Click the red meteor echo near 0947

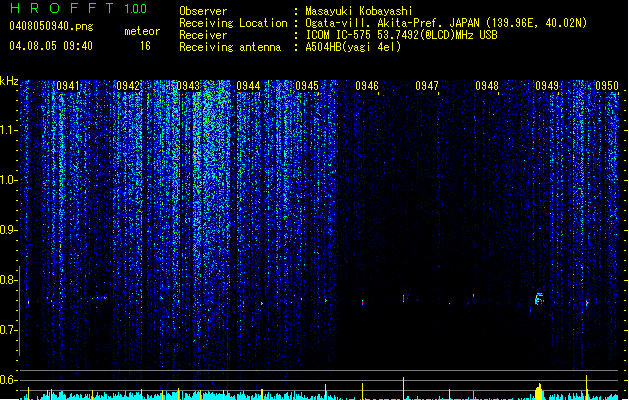click(x=404, y=299)
